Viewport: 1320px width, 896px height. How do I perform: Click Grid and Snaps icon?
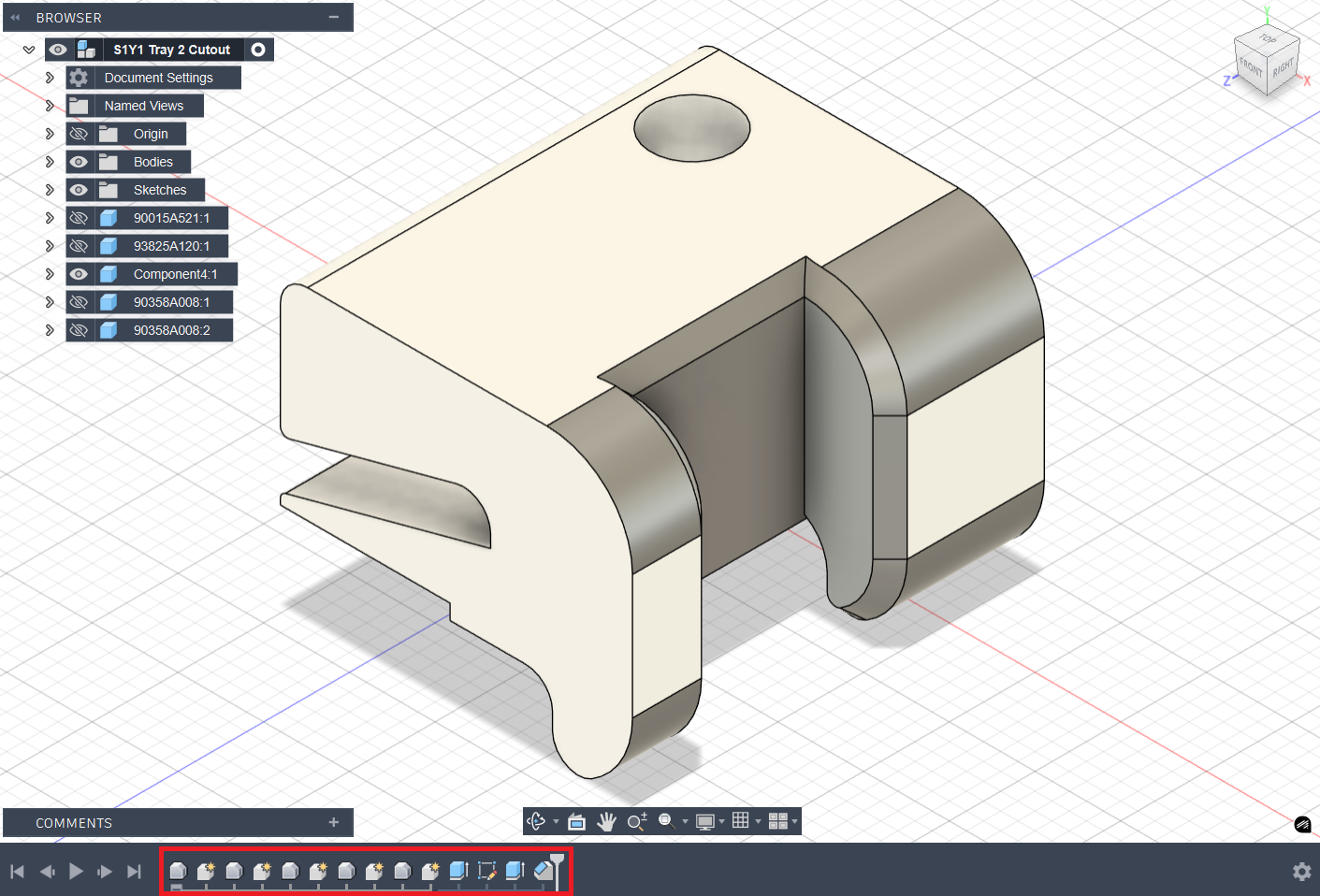(x=741, y=820)
